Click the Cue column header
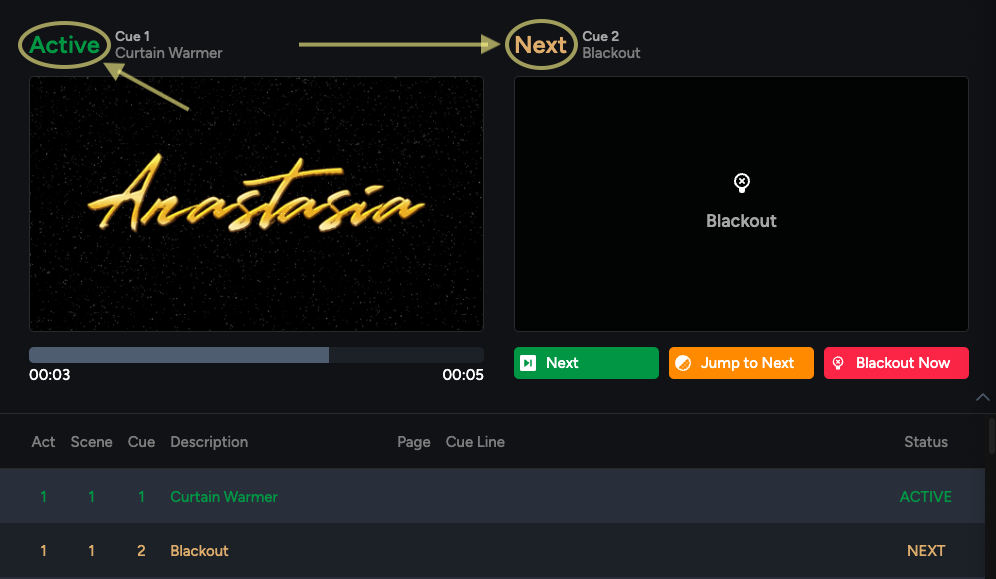 click(x=141, y=442)
